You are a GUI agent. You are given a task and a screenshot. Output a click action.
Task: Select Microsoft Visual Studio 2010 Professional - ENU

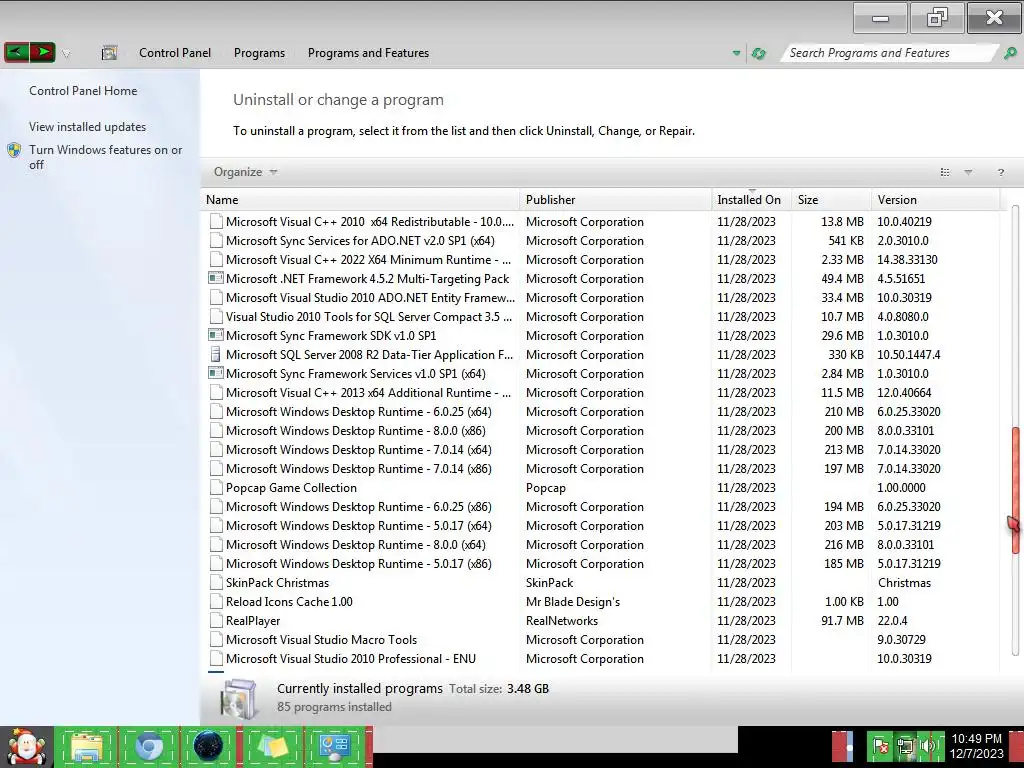tap(601, 658)
